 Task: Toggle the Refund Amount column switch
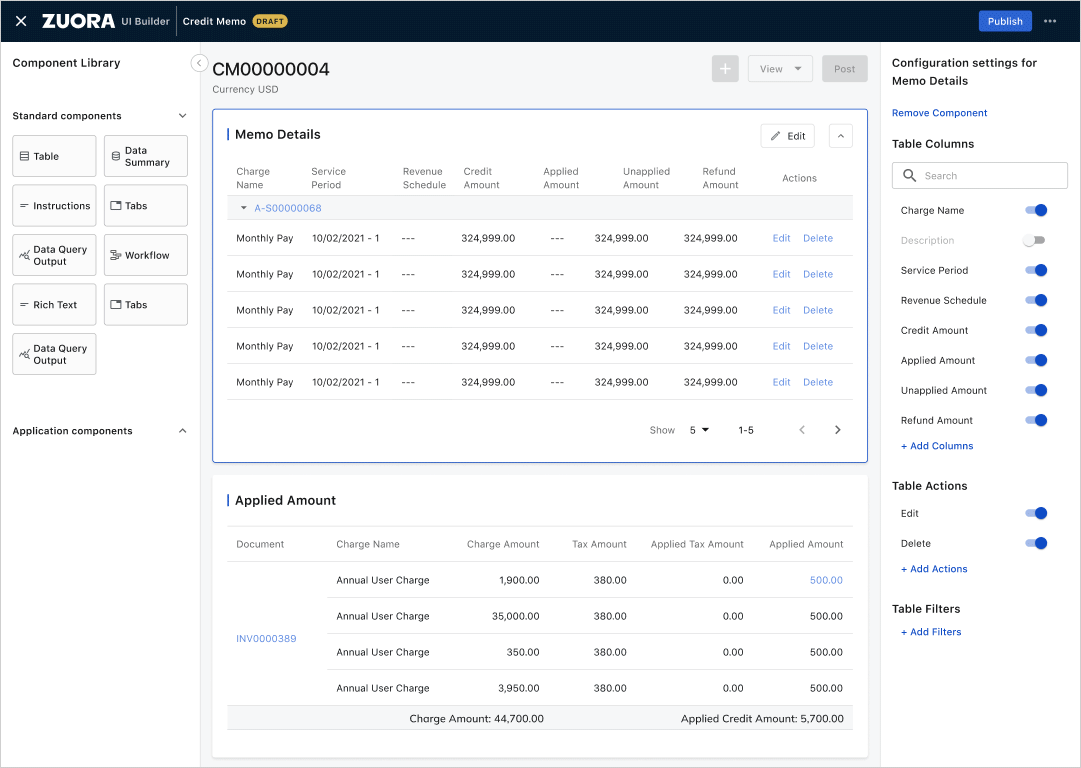pos(1035,421)
